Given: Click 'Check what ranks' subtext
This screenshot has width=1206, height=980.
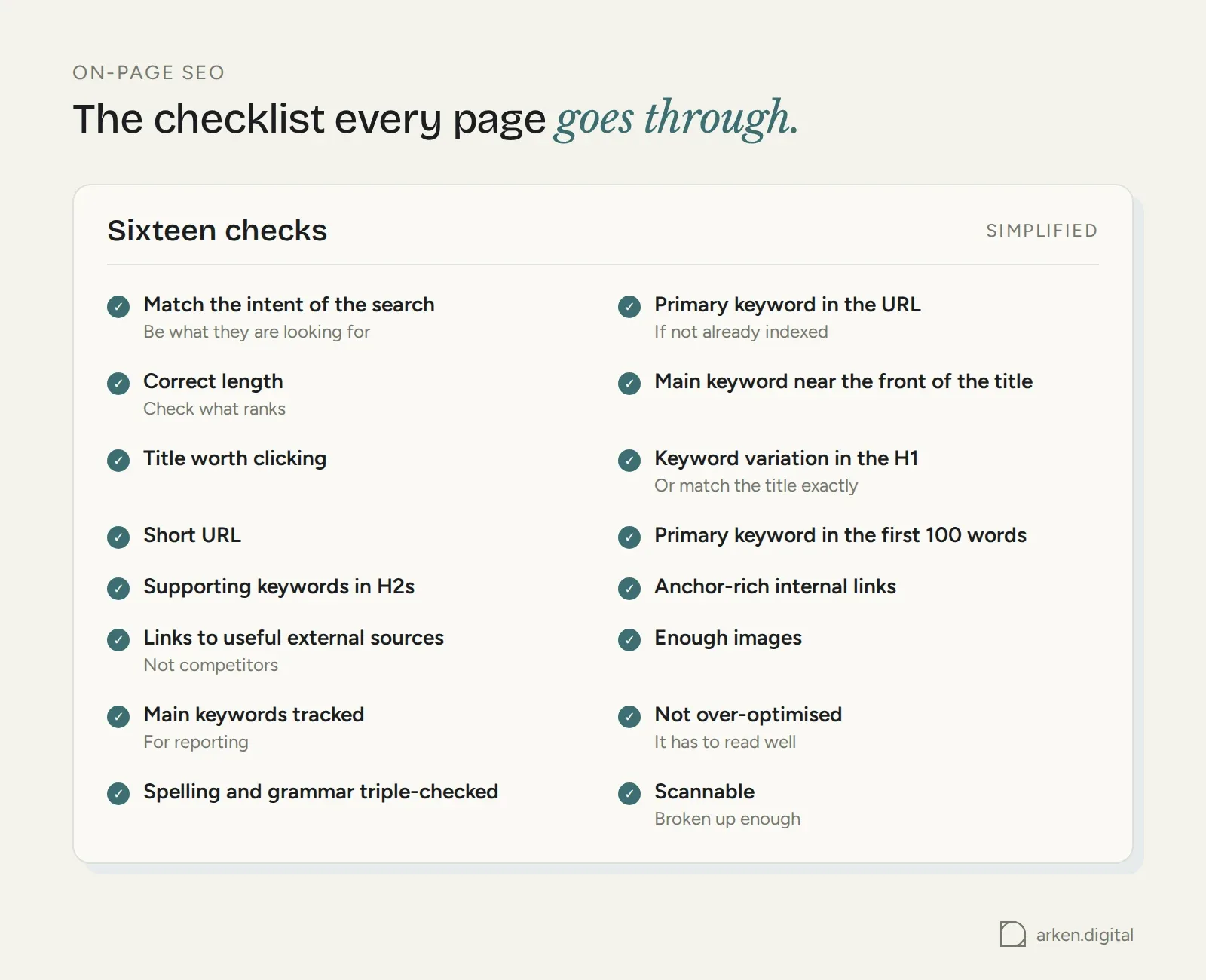Looking at the screenshot, I should [215, 409].
